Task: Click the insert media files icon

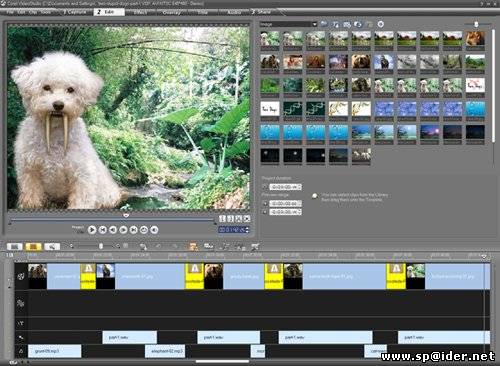Action: 143,247
